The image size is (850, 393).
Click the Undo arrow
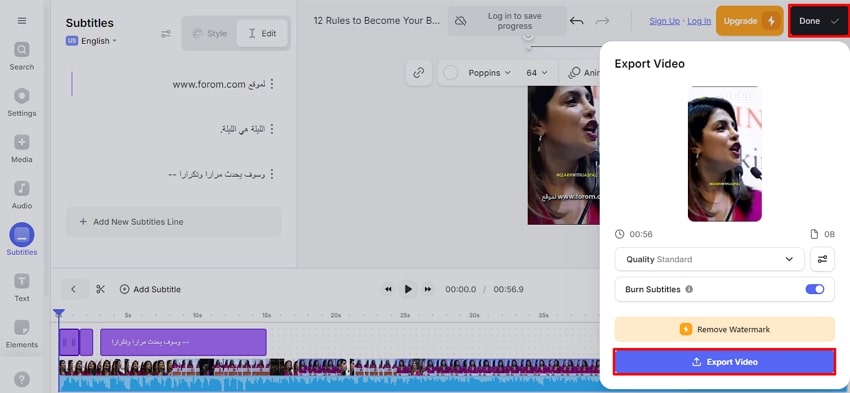[x=577, y=21]
